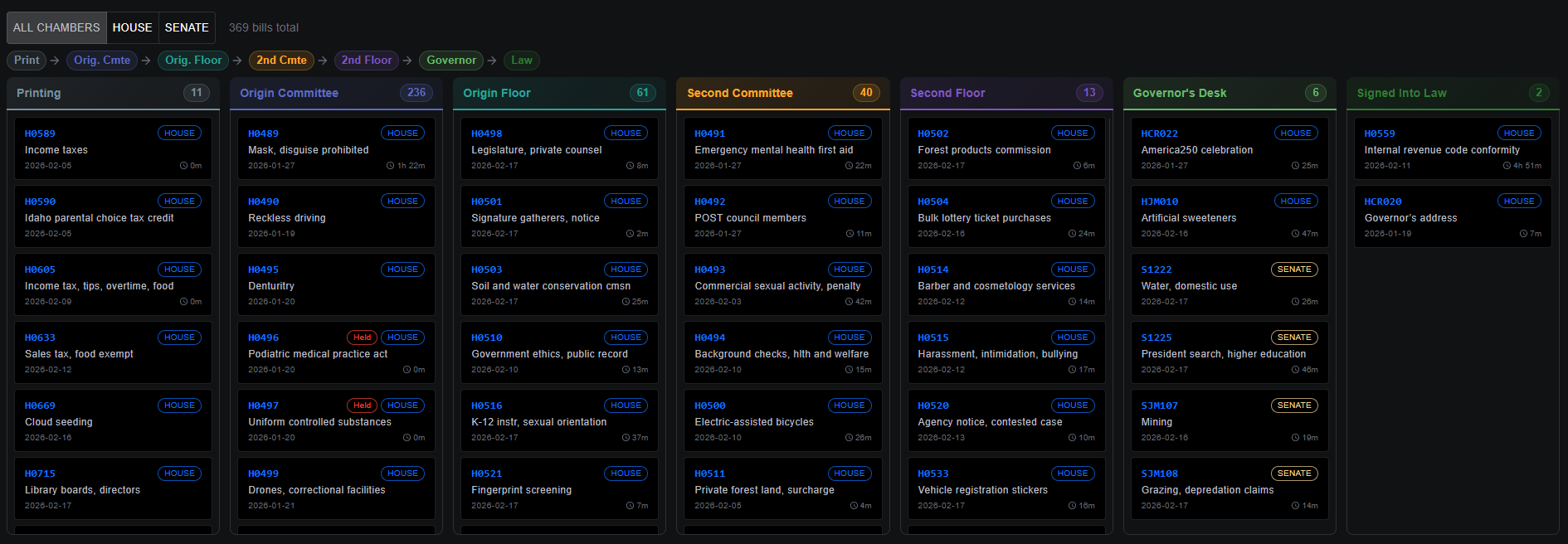Screen dimensions: 1568x544
Task: Click the clock icon on H0492 card
Action: pyautogui.click(x=850, y=234)
